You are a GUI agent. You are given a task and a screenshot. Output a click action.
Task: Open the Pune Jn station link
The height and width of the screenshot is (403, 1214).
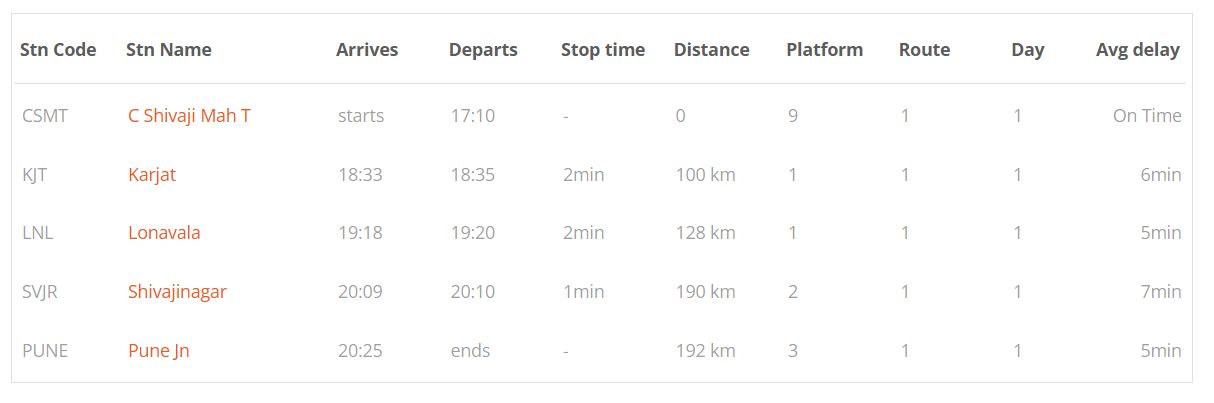pos(159,351)
